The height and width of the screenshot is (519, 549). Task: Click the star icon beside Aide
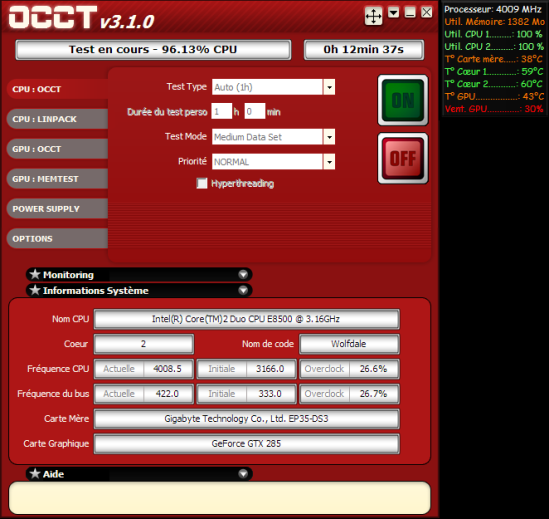pos(35,473)
